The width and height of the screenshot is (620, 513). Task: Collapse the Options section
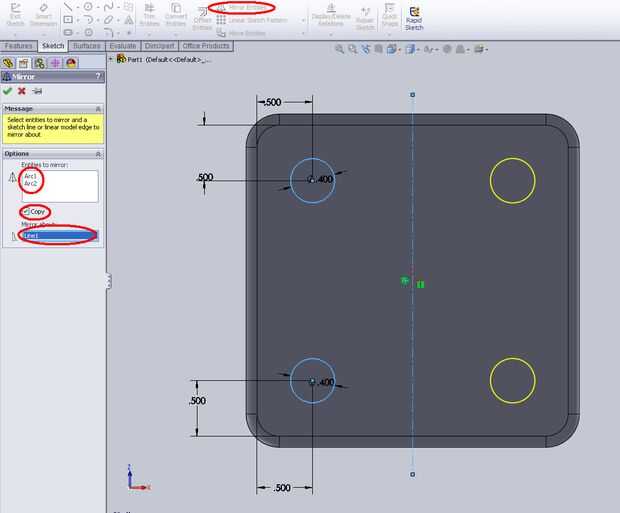point(98,154)
